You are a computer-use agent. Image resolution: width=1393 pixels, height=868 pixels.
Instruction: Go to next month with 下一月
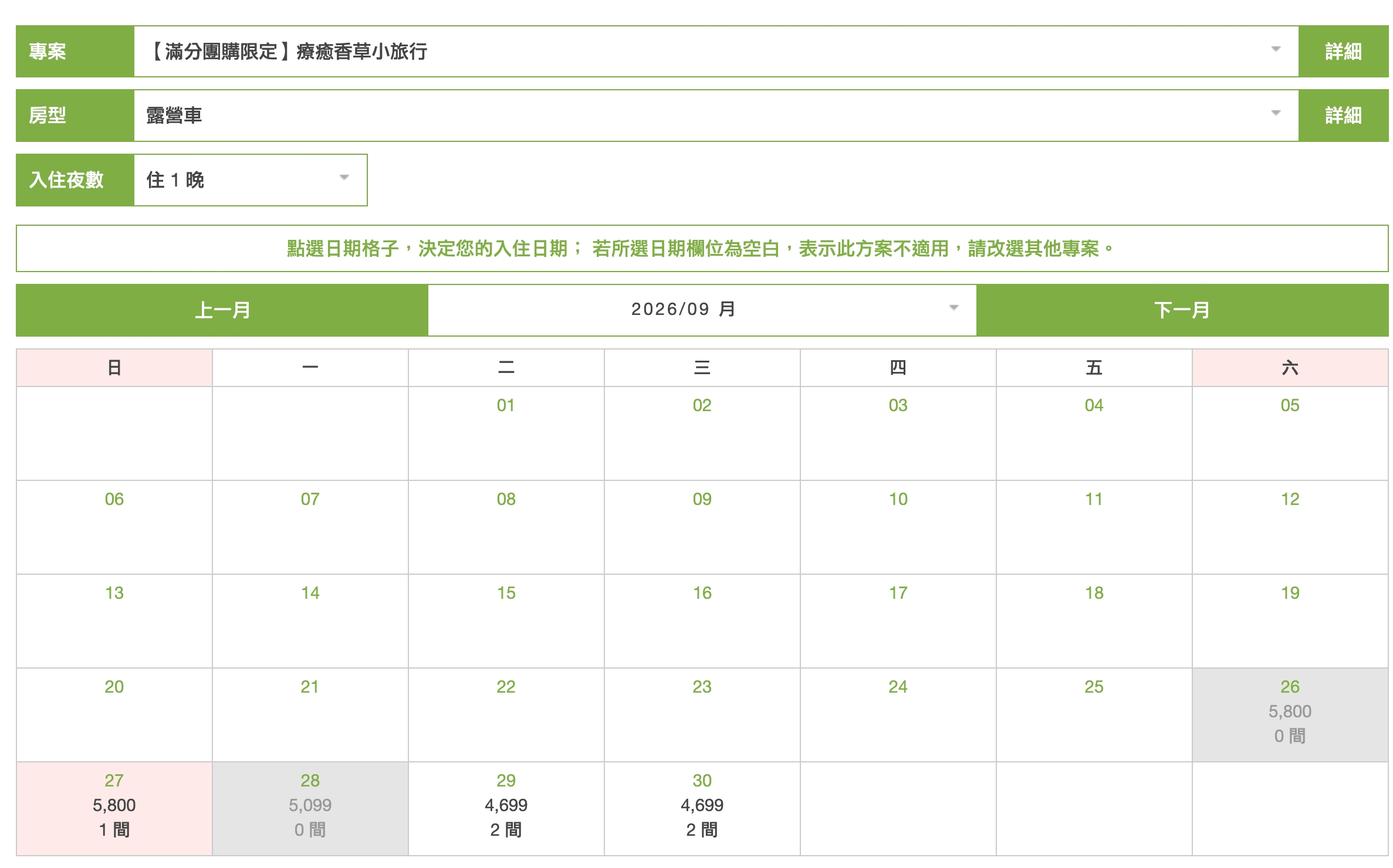(x=1182, y=310)
